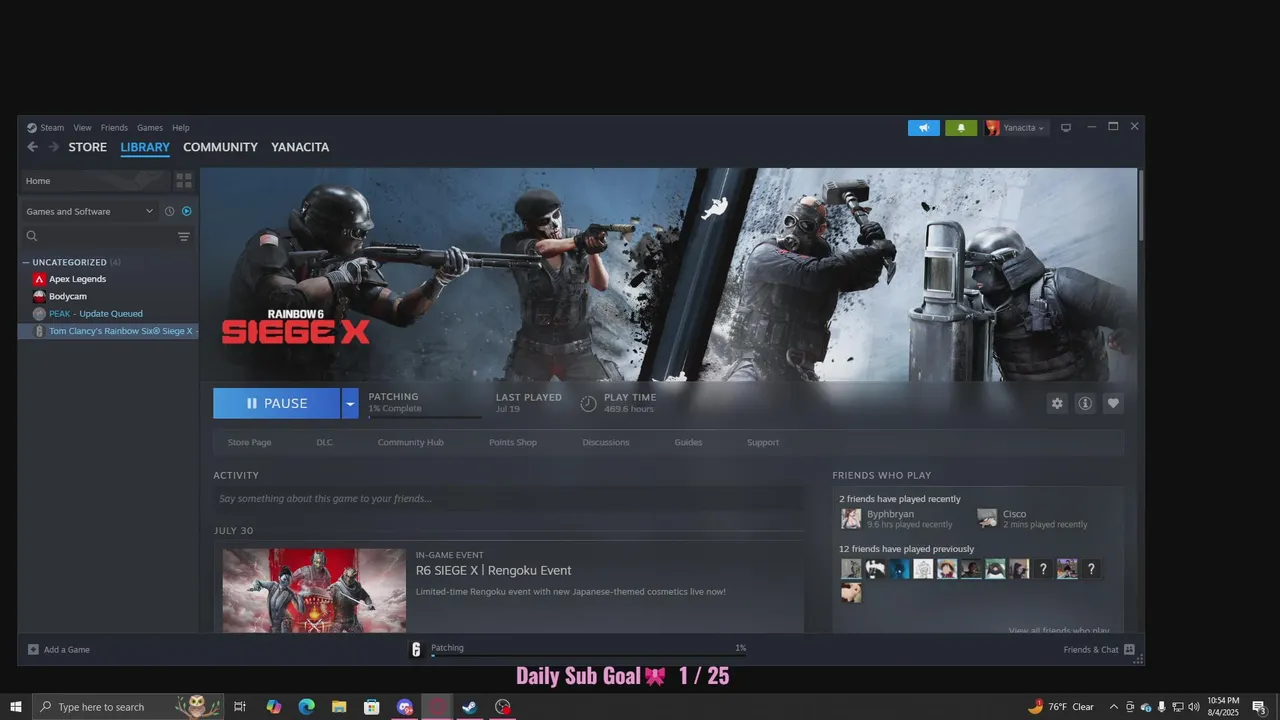Viewport: 1280px width, 720px height.
Task: Open the View menu
Action: point(82,128)
